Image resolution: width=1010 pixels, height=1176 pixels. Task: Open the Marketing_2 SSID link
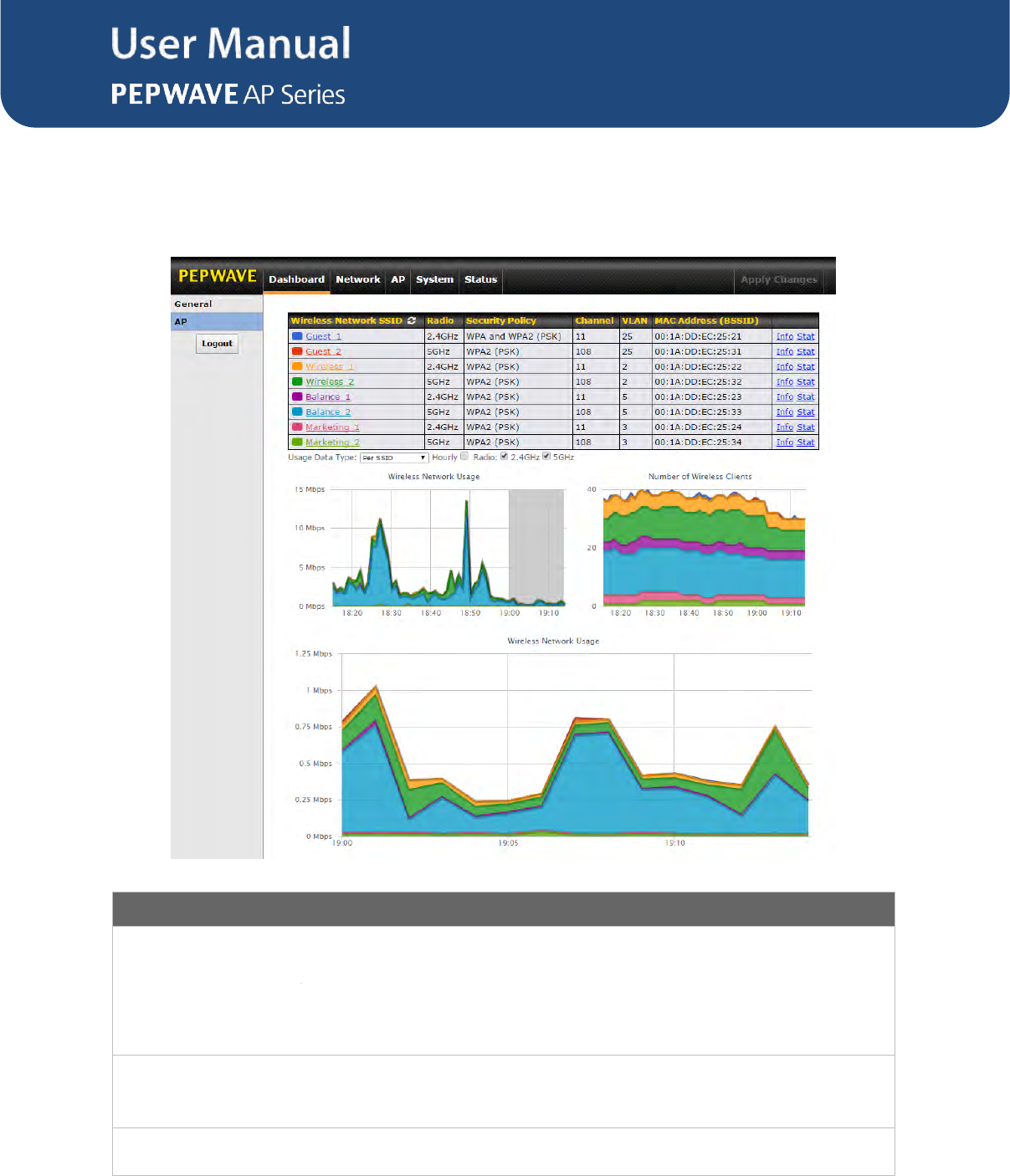click(x=332, y=442)
